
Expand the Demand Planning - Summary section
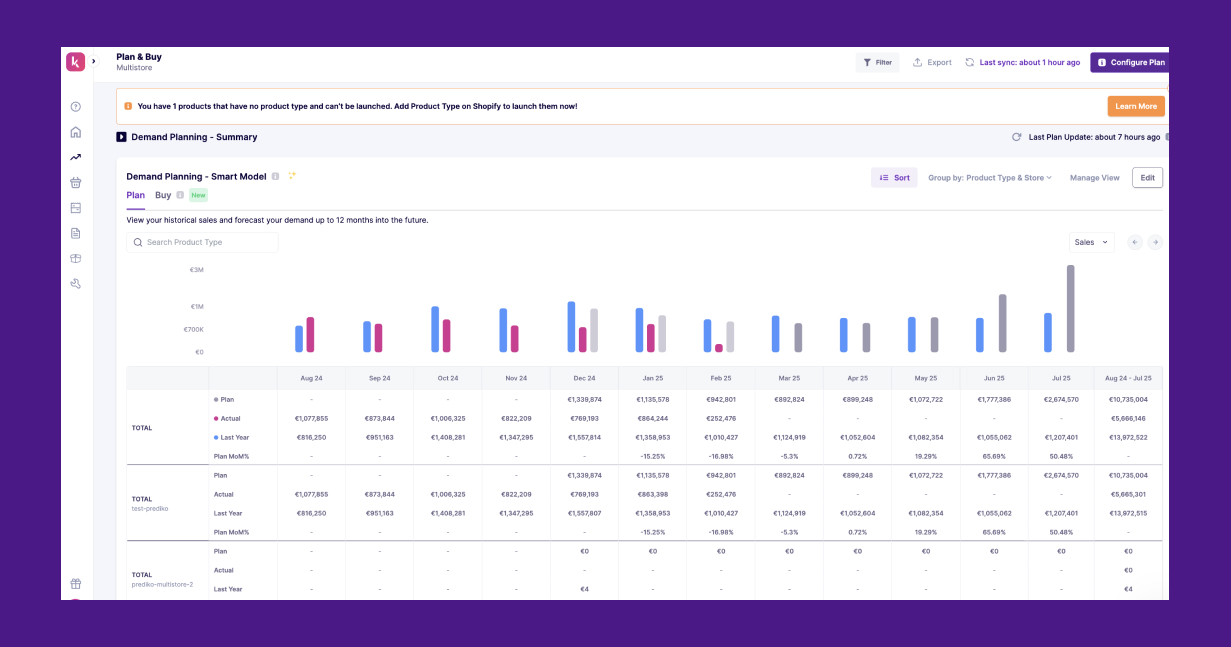click(x=121, y=137)
